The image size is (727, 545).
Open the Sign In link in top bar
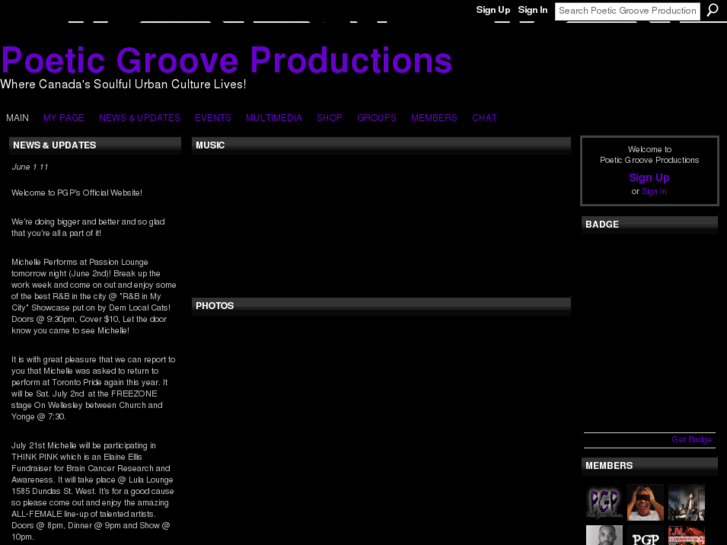point(533,10)
